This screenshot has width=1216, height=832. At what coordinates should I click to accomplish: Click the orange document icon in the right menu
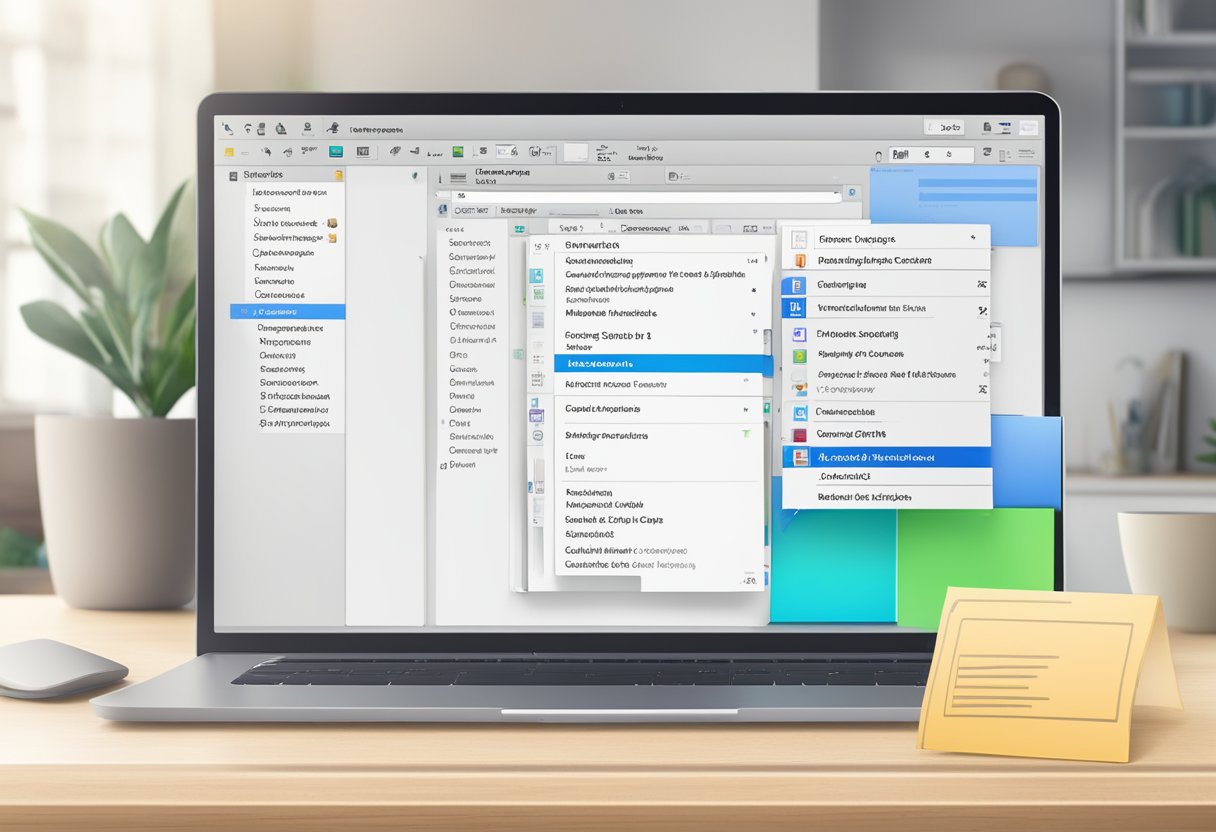click(798, 261)
